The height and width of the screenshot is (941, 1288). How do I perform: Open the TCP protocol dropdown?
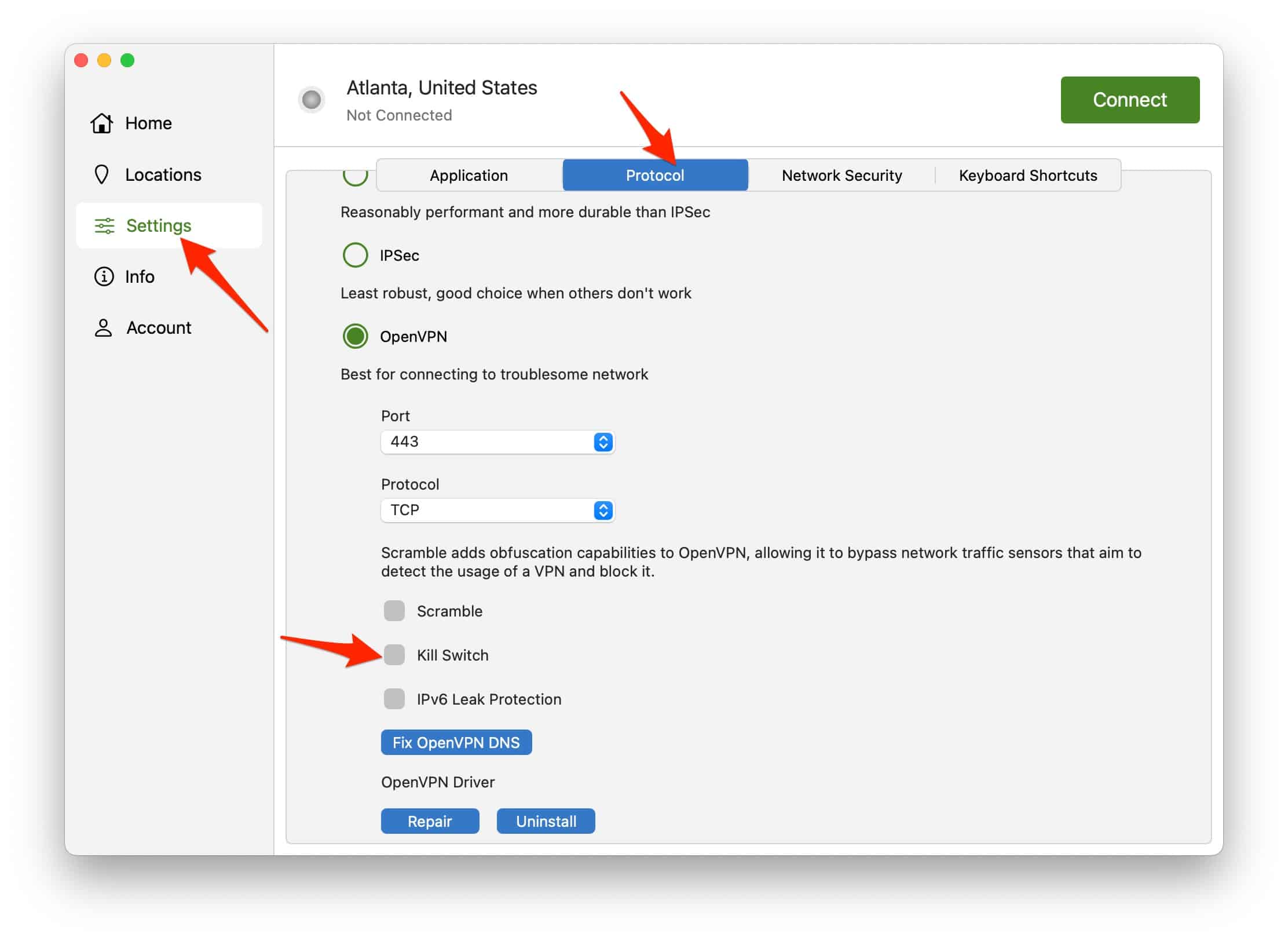pyautogui.click(x=497, y=510)
